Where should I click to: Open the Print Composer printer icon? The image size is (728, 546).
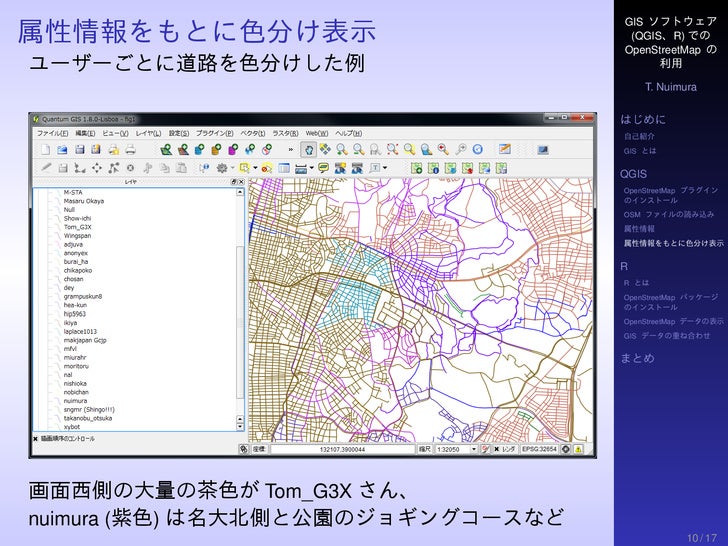[x=130, y=150]
